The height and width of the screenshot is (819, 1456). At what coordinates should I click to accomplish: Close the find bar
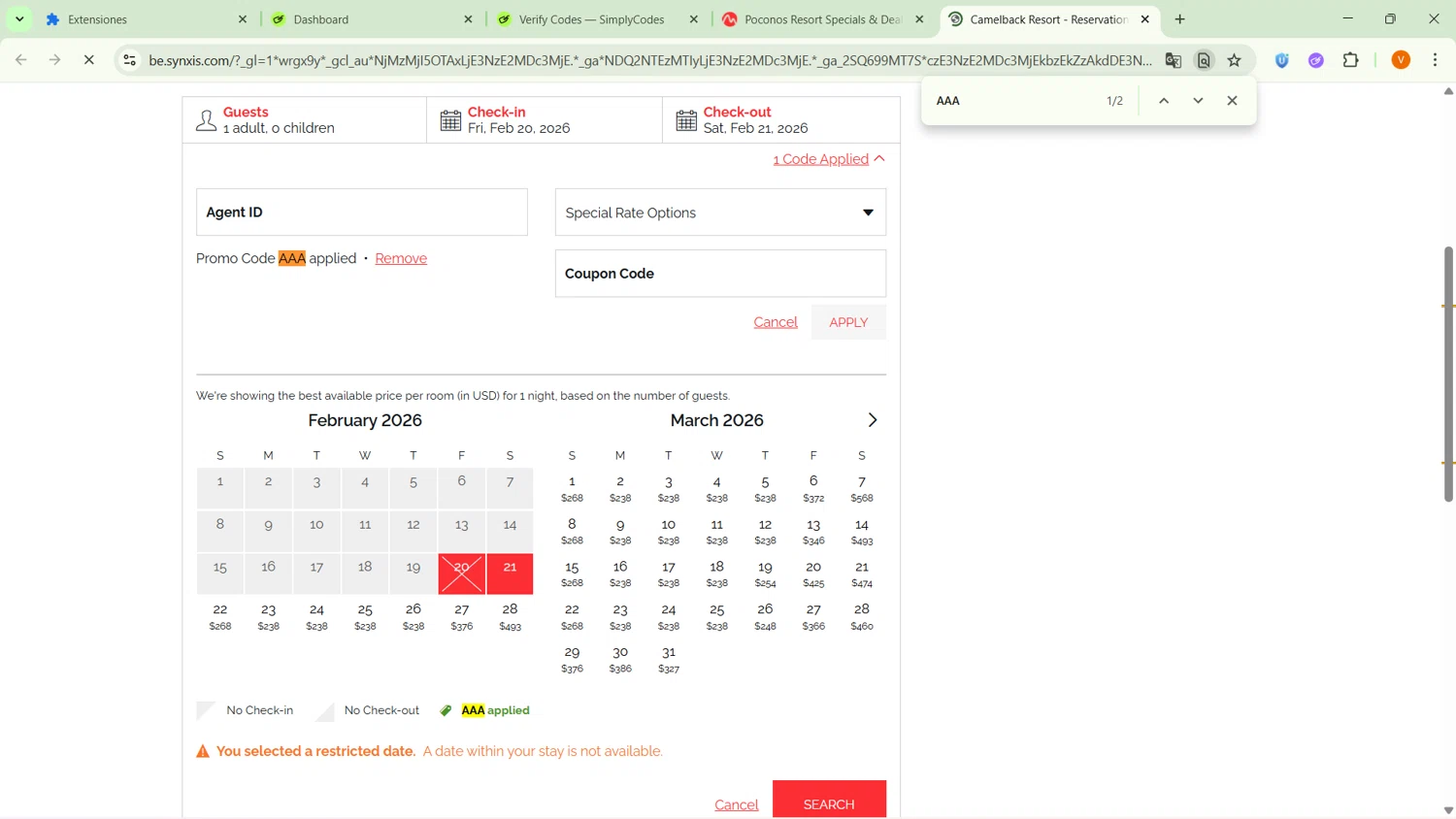(x=1233, y=101)
